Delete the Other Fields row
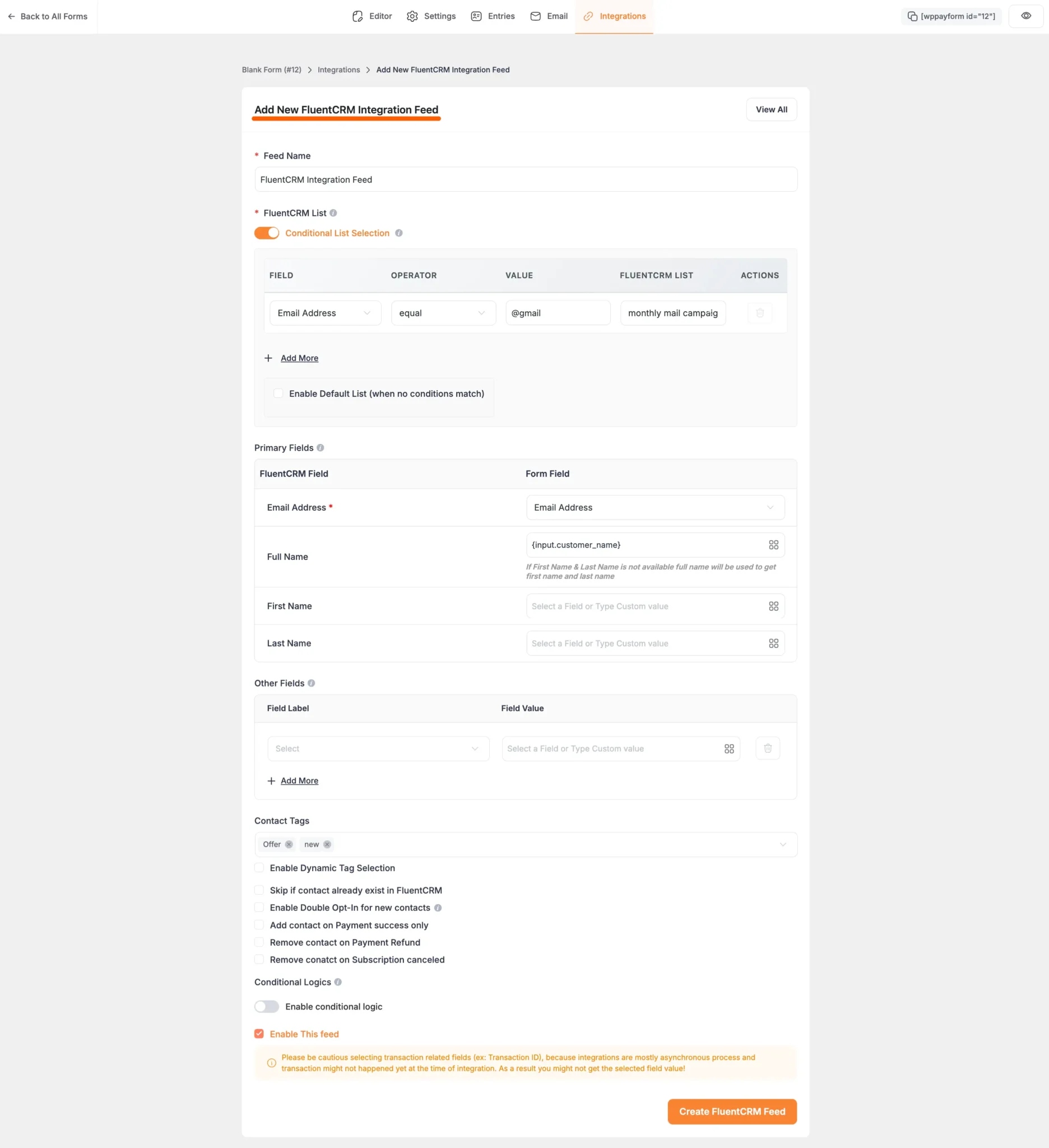The width and height of the screenshot is (1049, 1148). point(767,748)
